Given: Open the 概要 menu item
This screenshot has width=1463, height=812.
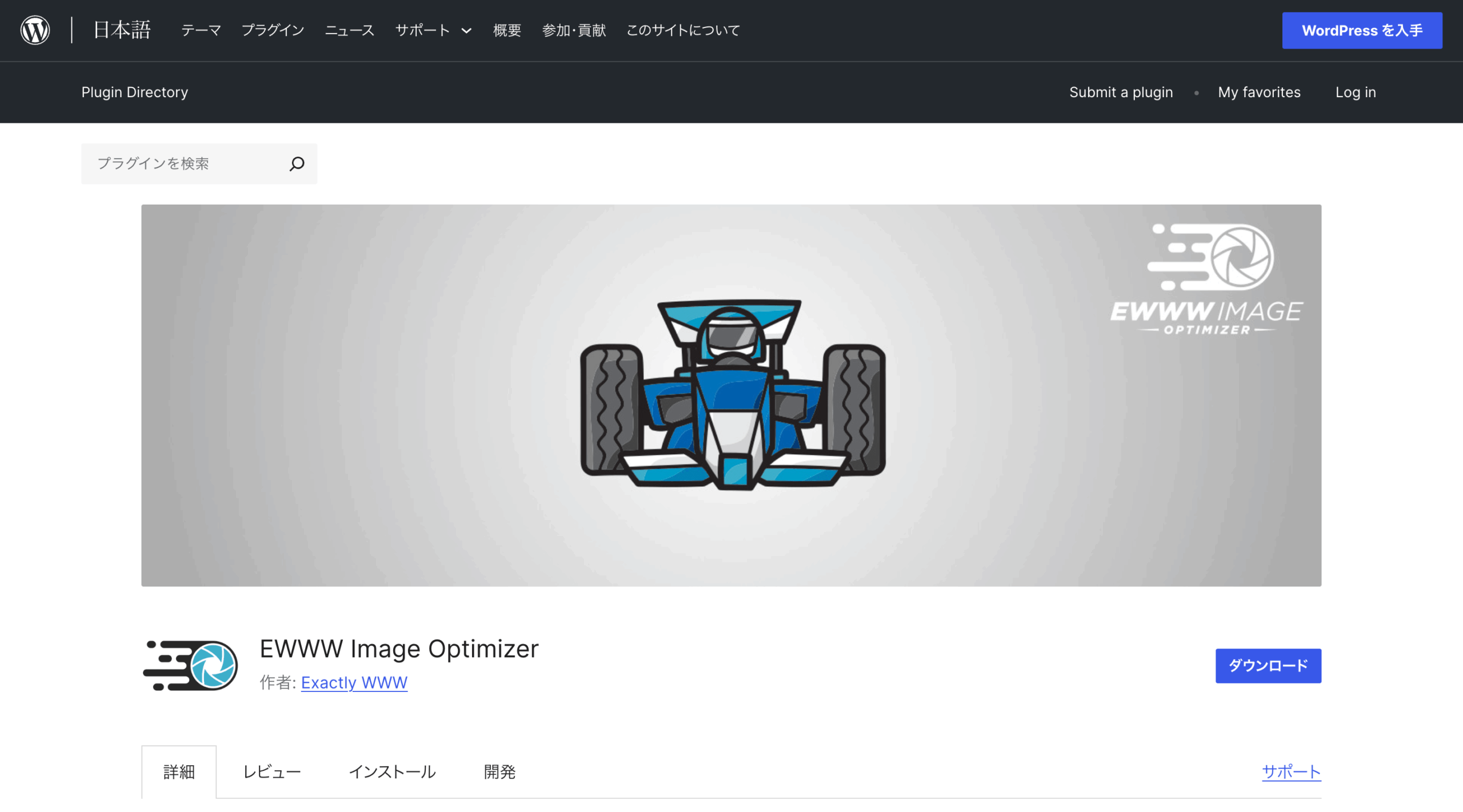Looking at the screenshot, I should (507, 30).
